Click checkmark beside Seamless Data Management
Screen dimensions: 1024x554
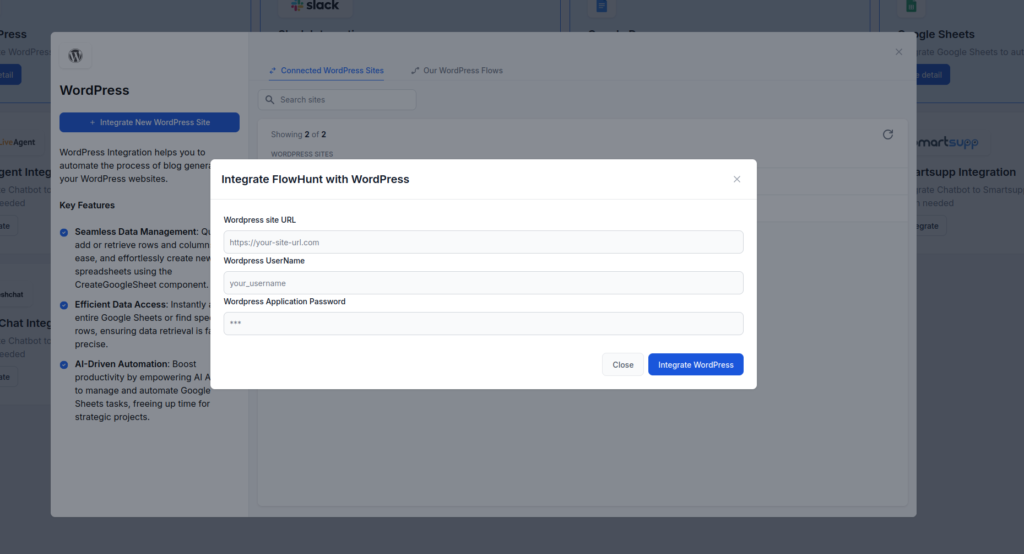[65, 232]
